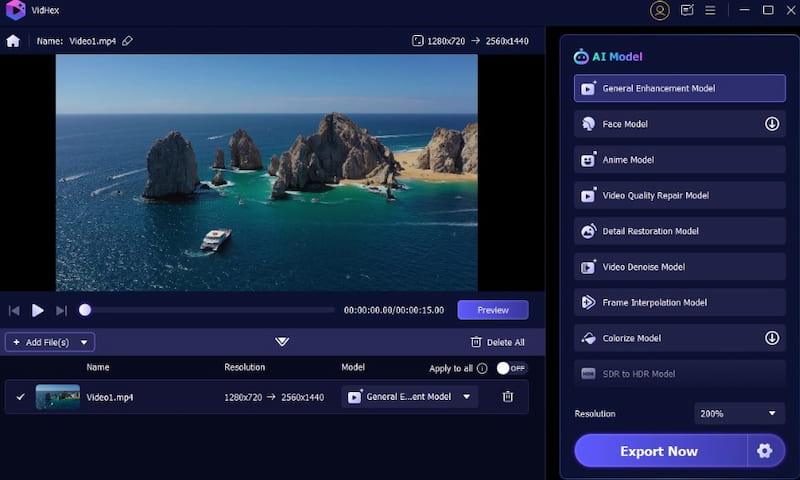The height and width of the screenshot is (480, 800).
Task: Open the feedback icon in title bar
Action: point(687,10)
